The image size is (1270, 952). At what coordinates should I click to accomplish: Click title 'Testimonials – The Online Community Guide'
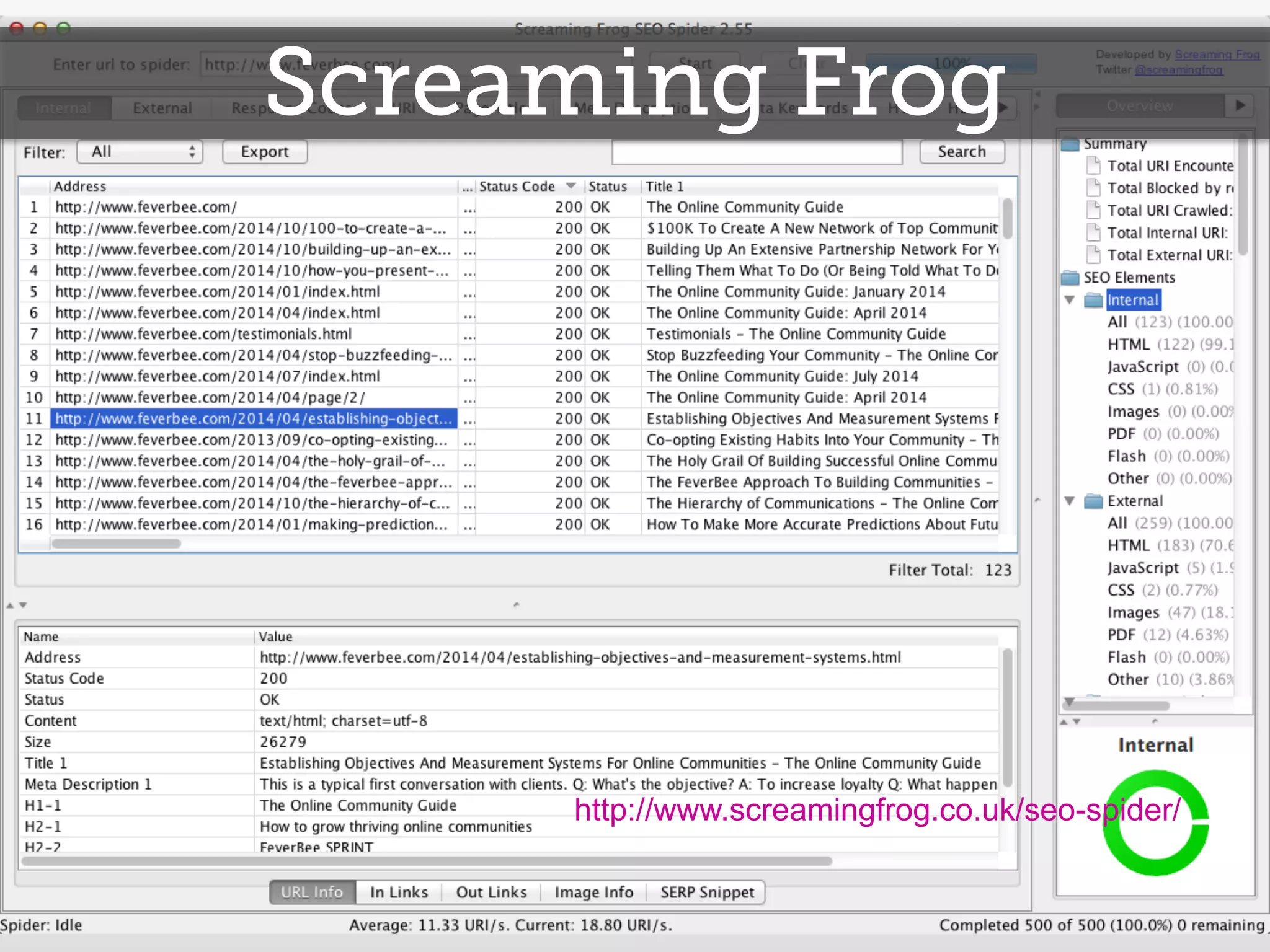(x=796, y=334)
